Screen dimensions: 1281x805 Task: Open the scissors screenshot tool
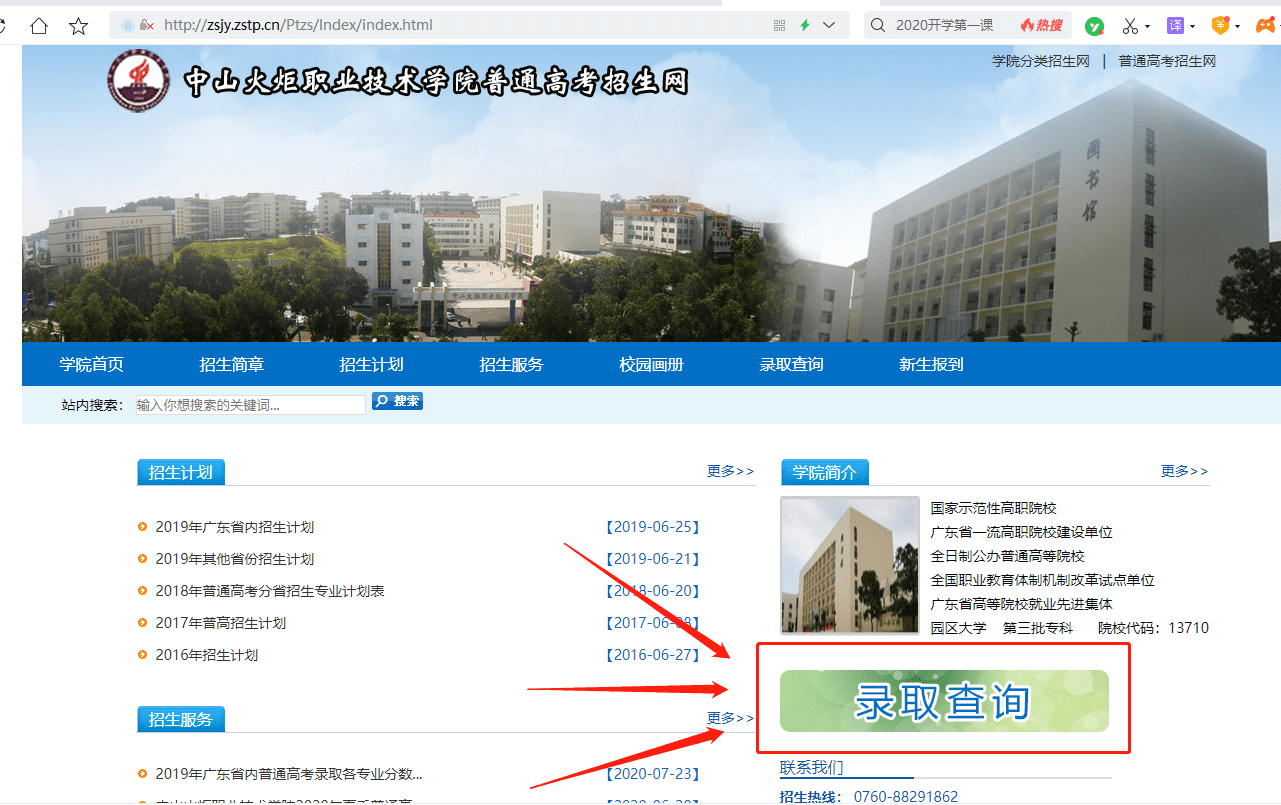1131,26
